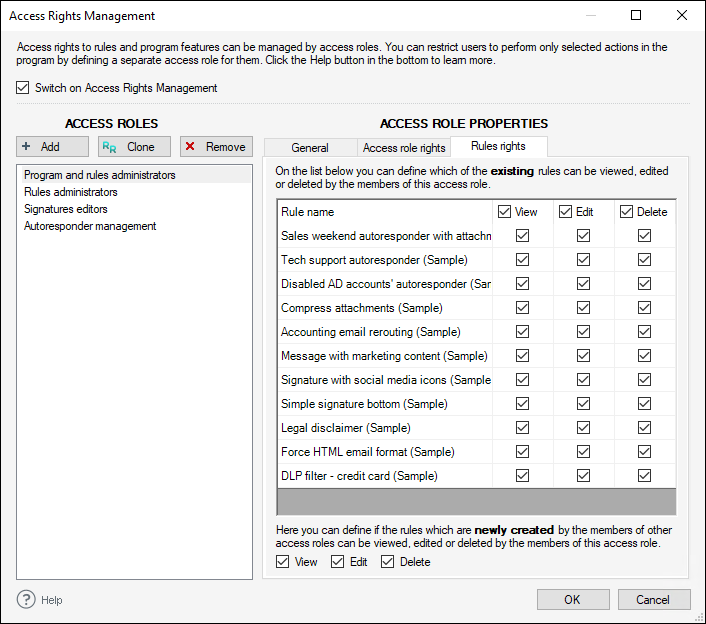The height and width of the screenshot is (624, 706).
Task: Uncheck View for Message with marketing content
Action: (522, 356)
